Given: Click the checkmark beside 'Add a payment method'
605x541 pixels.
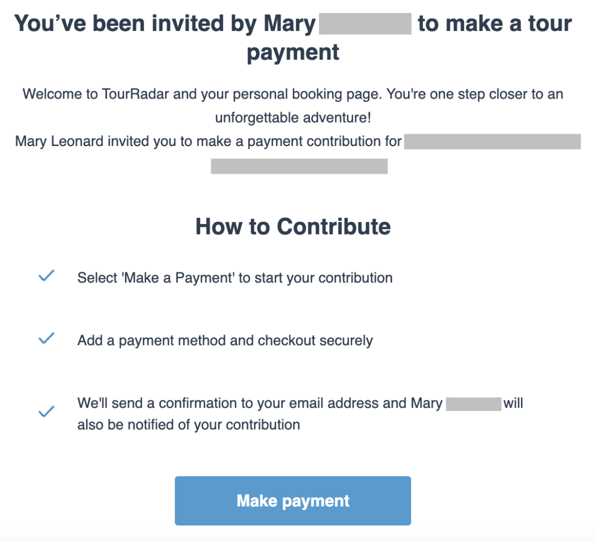Looking at the screenshot, I should coord(46,338).
